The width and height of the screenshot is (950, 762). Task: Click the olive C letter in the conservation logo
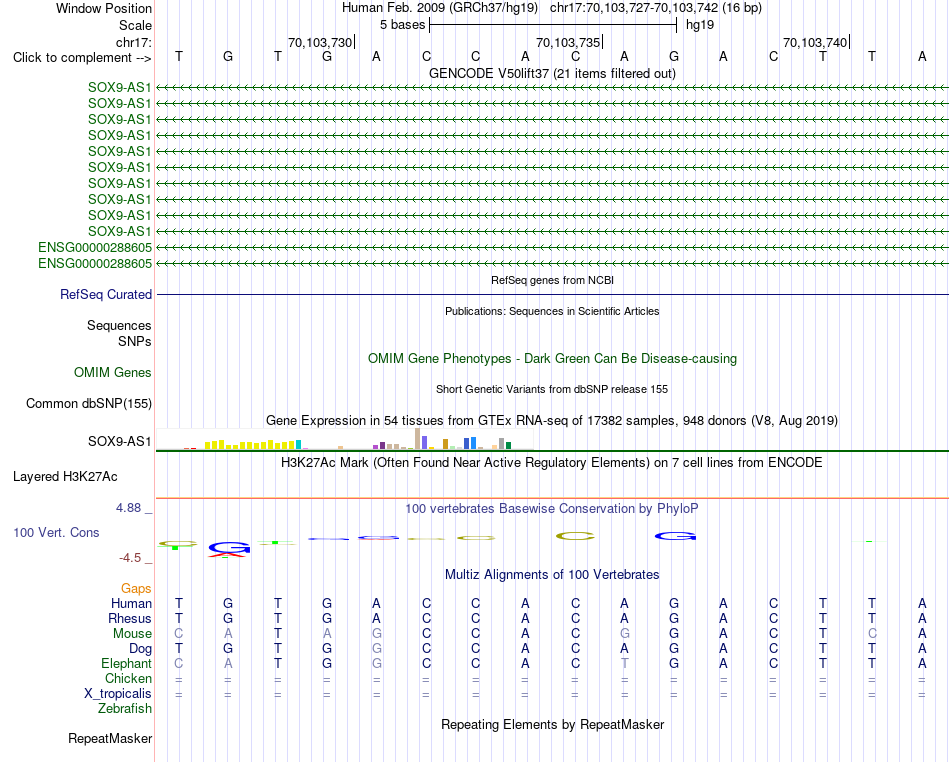click(x=575, y=536)
